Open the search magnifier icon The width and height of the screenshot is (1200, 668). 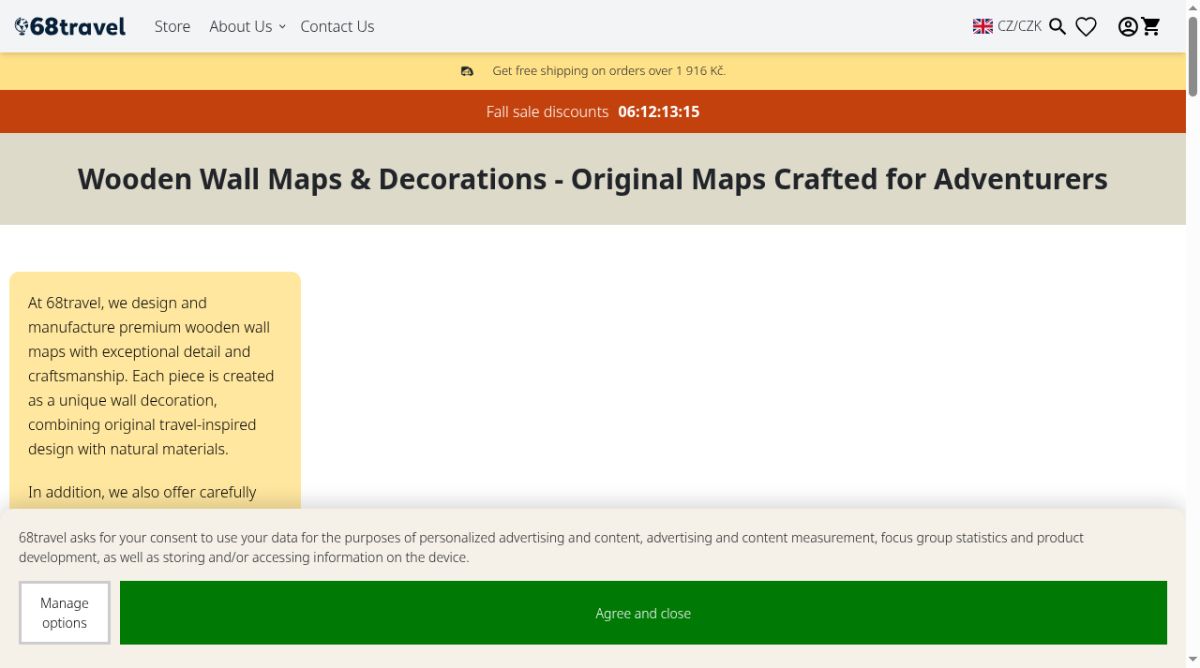1057,26
